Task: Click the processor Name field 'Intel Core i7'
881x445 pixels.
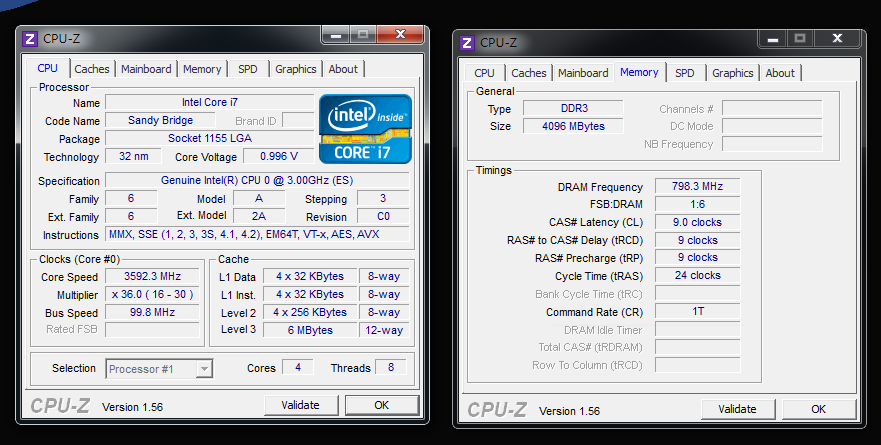Action: [210, 102]
